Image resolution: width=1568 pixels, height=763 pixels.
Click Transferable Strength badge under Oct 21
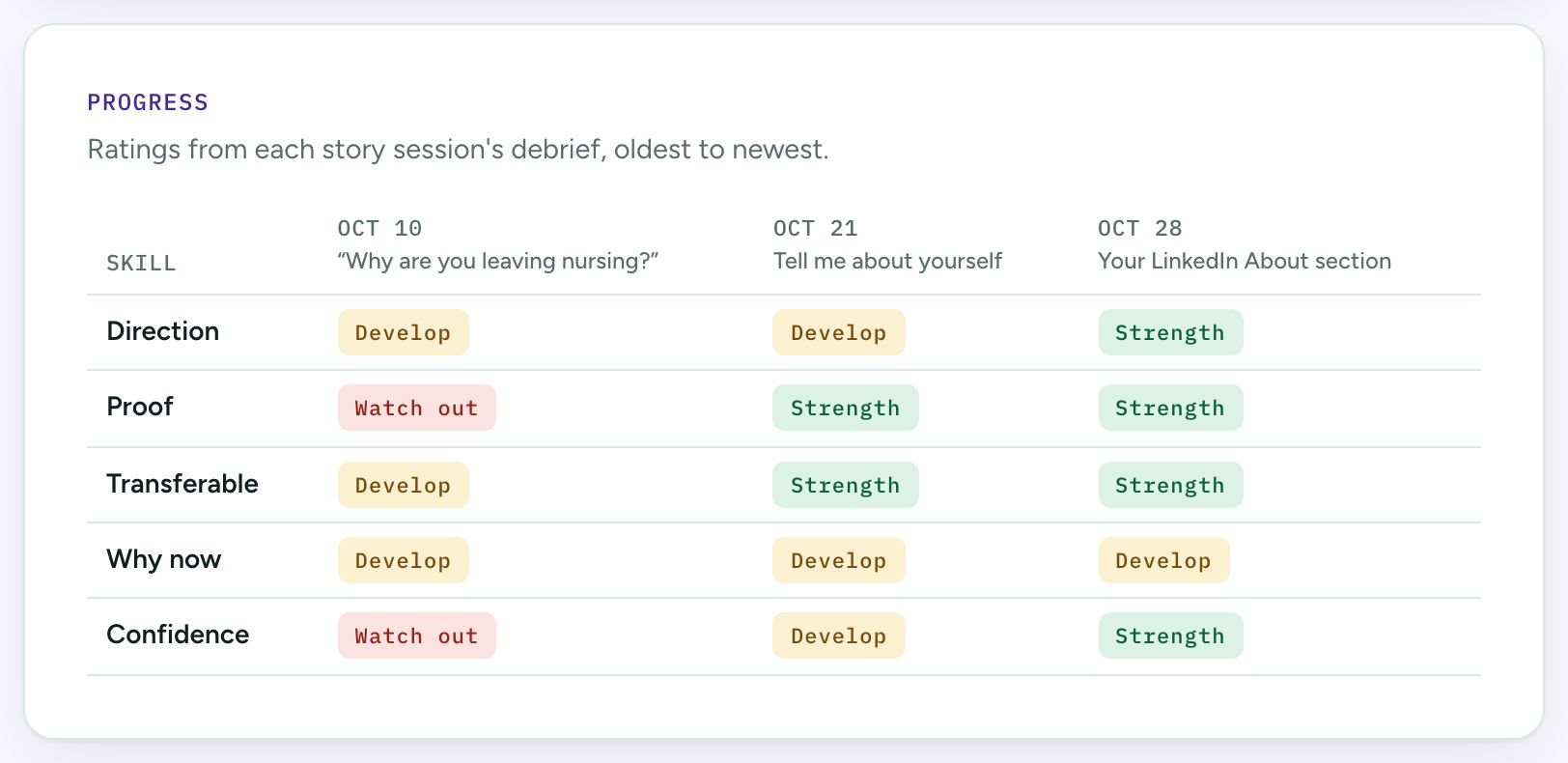(845, 485)
